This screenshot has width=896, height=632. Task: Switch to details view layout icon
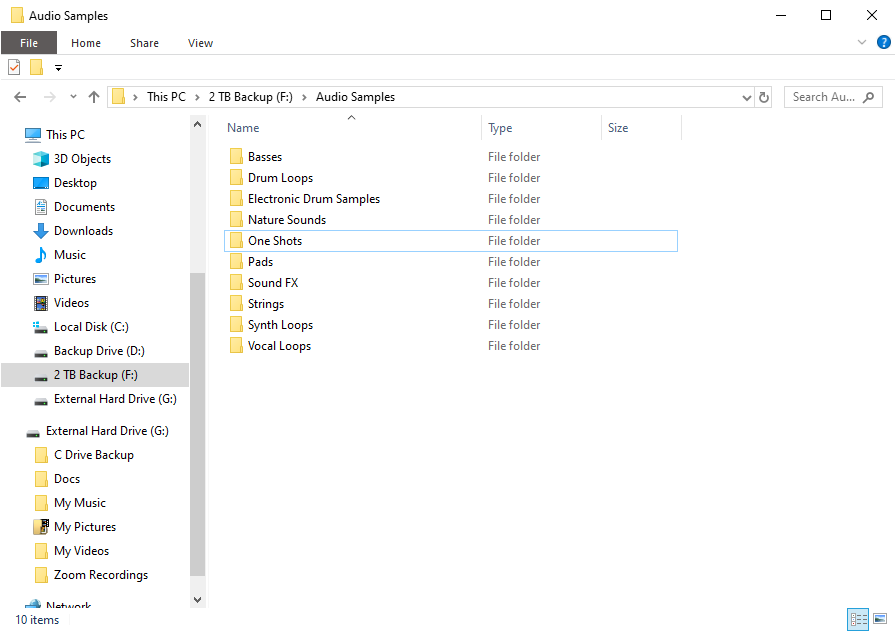click(858, 619)
